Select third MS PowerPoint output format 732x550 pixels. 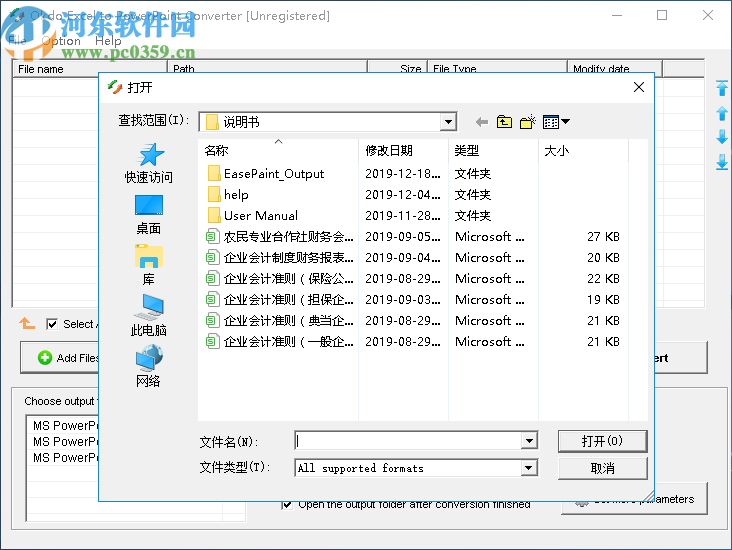(65, 458)
